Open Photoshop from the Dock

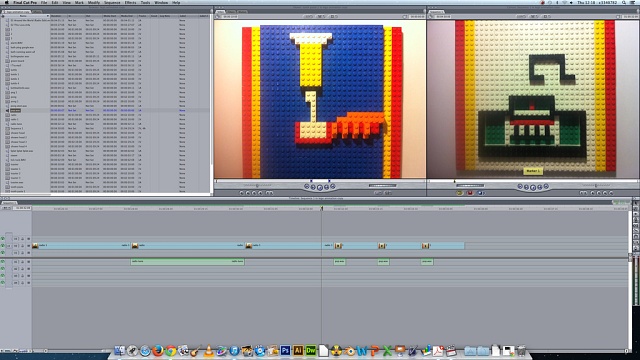[285, 350]
